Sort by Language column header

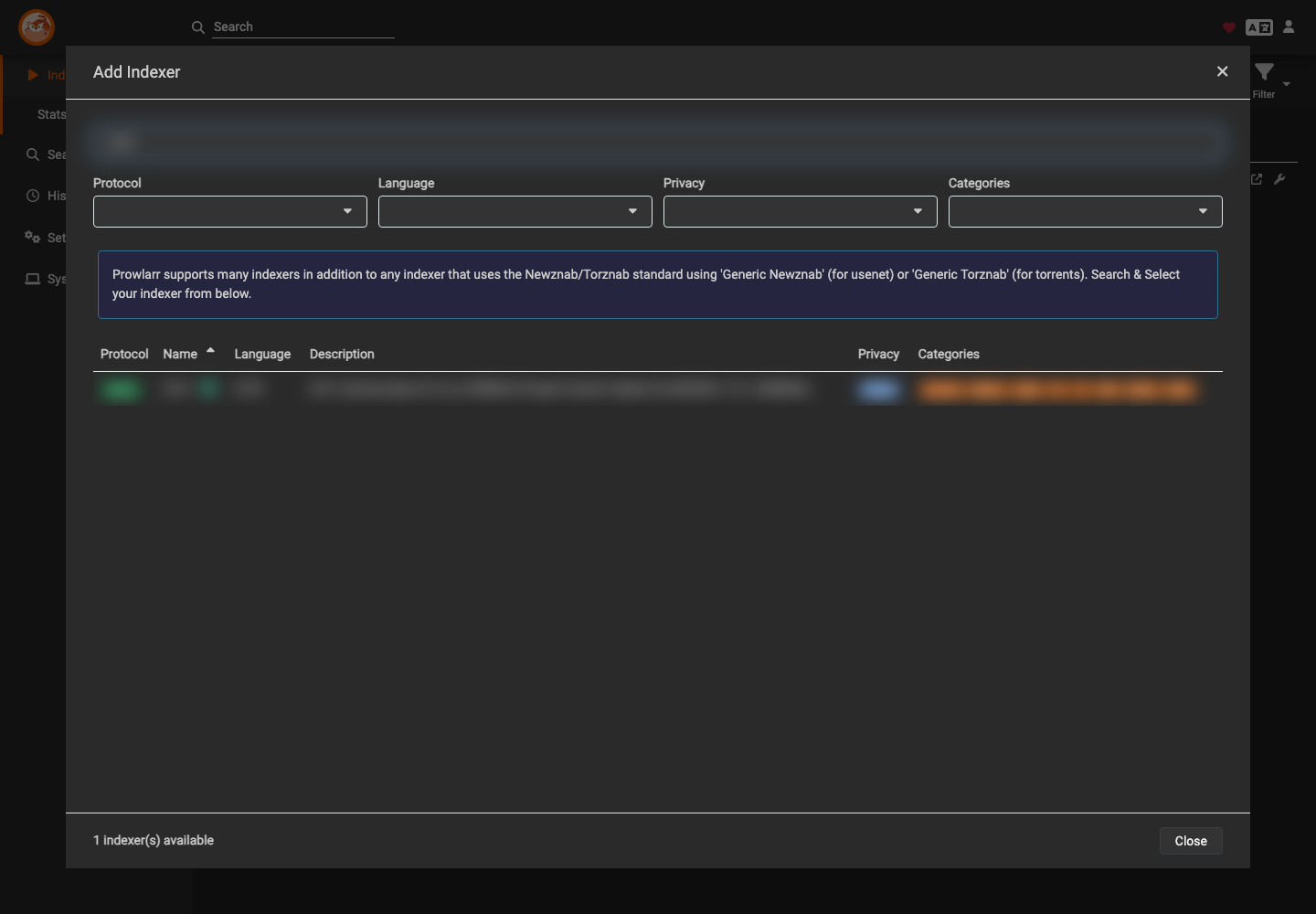(x=262, y=354)
